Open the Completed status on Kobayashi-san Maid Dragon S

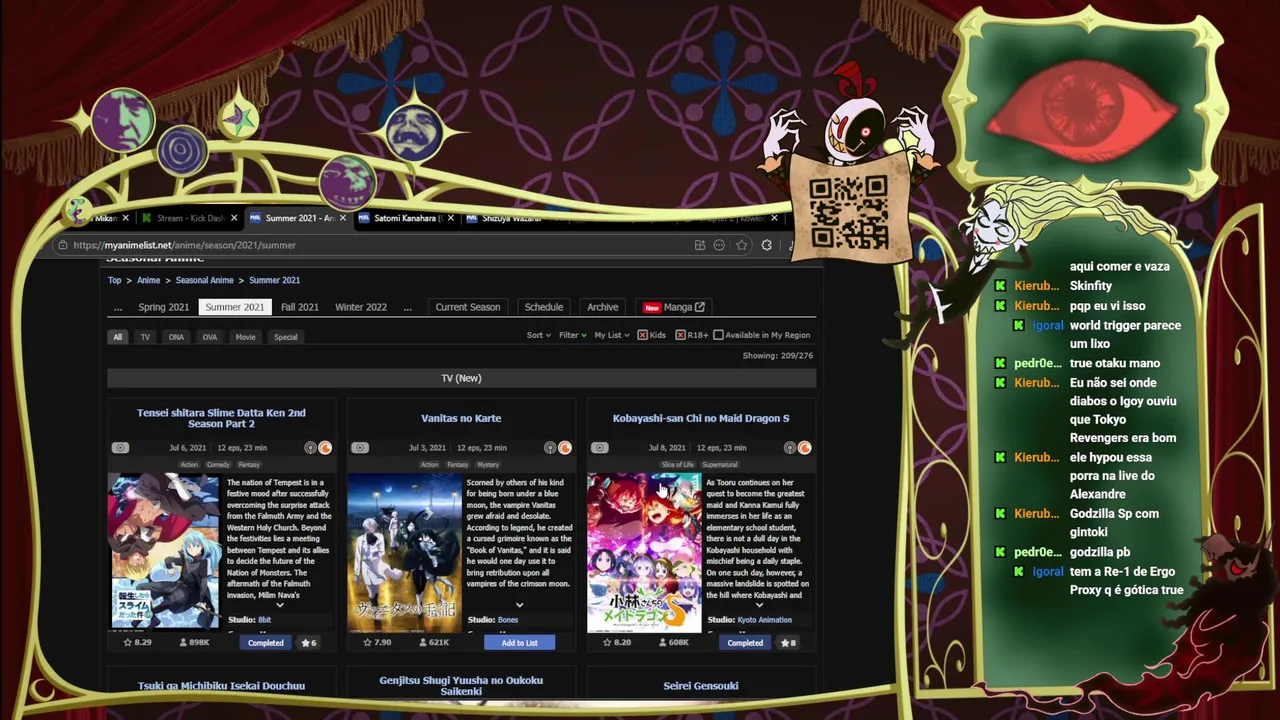[745, 643]
